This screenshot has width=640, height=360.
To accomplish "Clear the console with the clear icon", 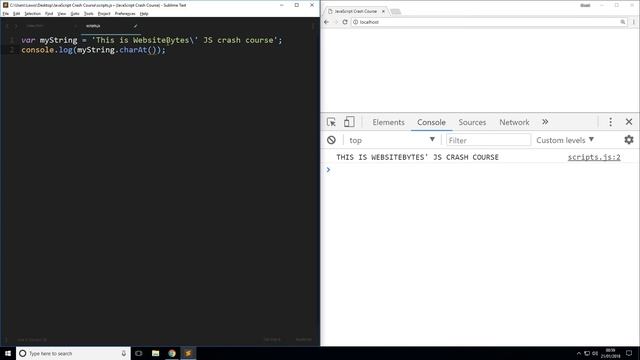I will pos(331,140).
